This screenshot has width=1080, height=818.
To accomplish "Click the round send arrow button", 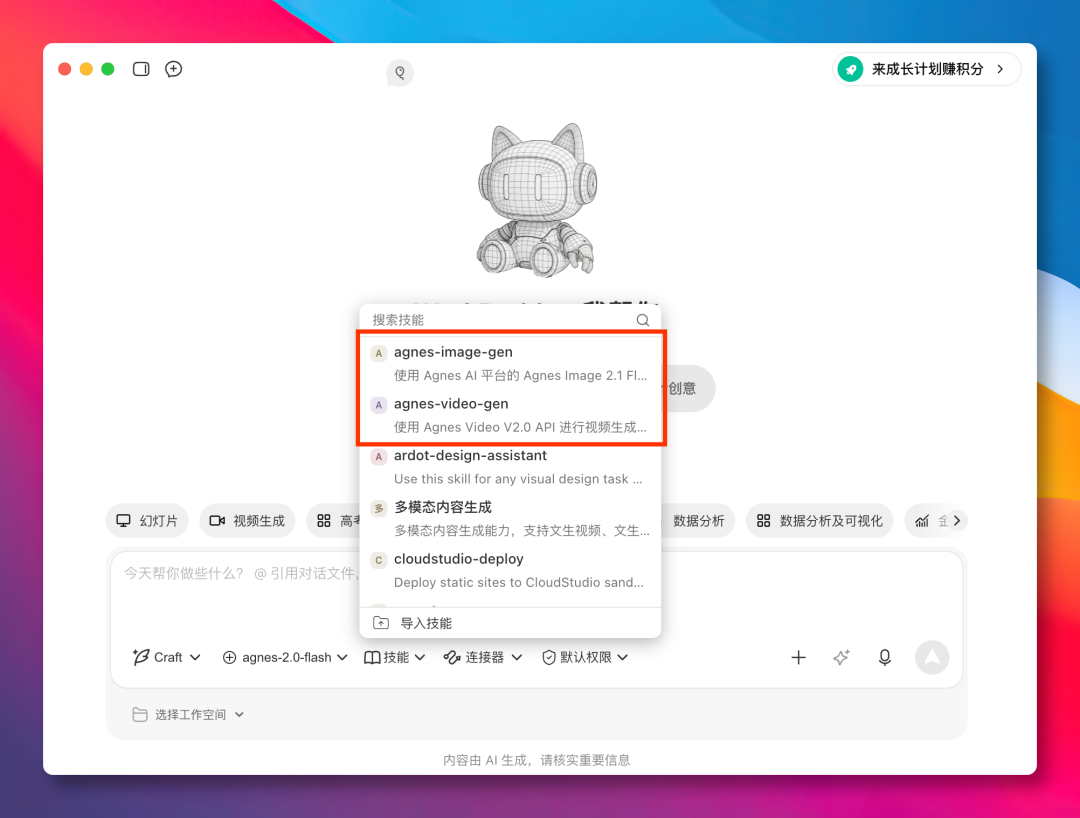I will (x=932, y=658).
